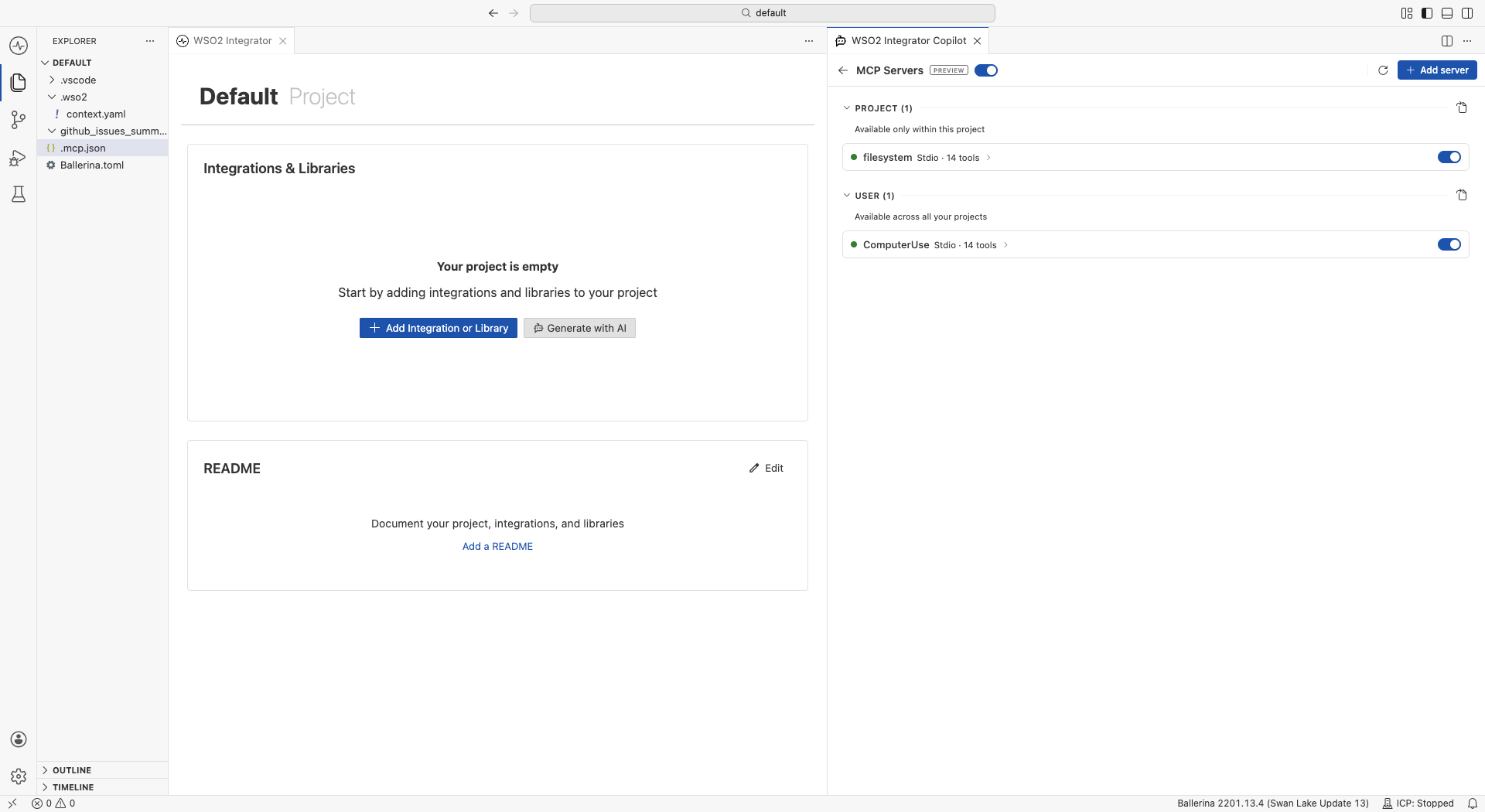Click the command center search box
1485x812 pixels.
pyautogui.click(x=763, y=13)
